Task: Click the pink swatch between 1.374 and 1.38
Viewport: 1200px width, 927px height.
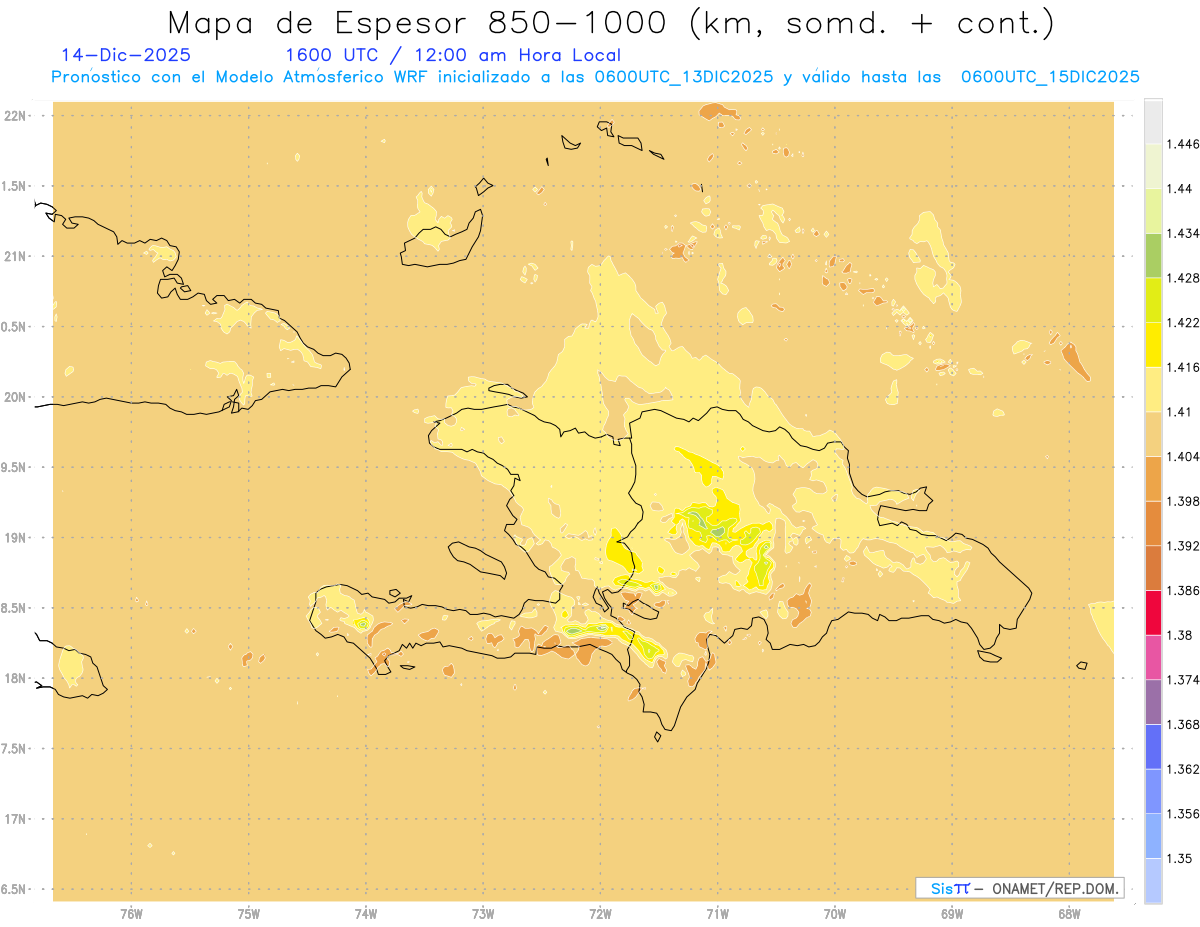Action: pyautogui.click(x=1154, y=657)
